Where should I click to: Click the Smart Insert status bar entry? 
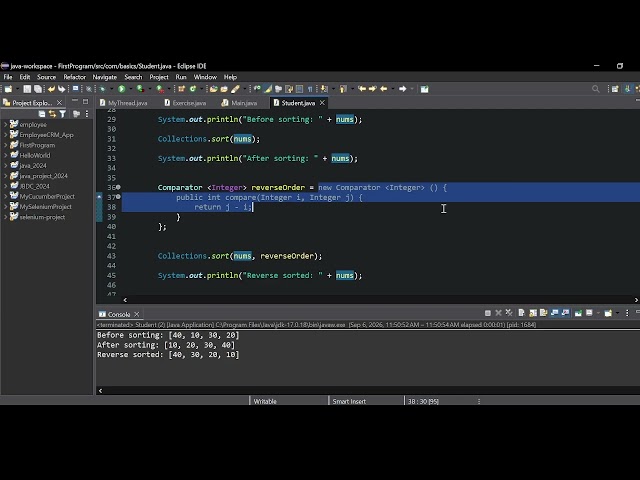pyautogui.click(x=349, y=401)
